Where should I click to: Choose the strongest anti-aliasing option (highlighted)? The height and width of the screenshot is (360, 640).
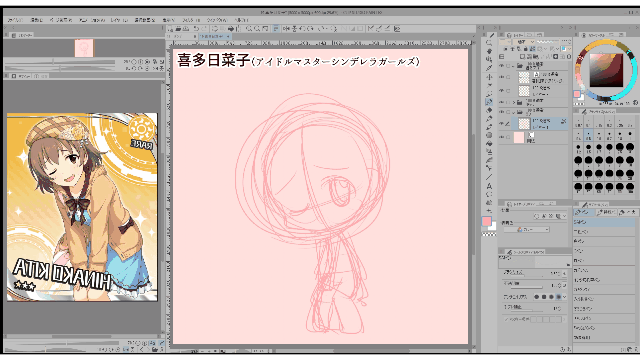(x=559, y=297)
